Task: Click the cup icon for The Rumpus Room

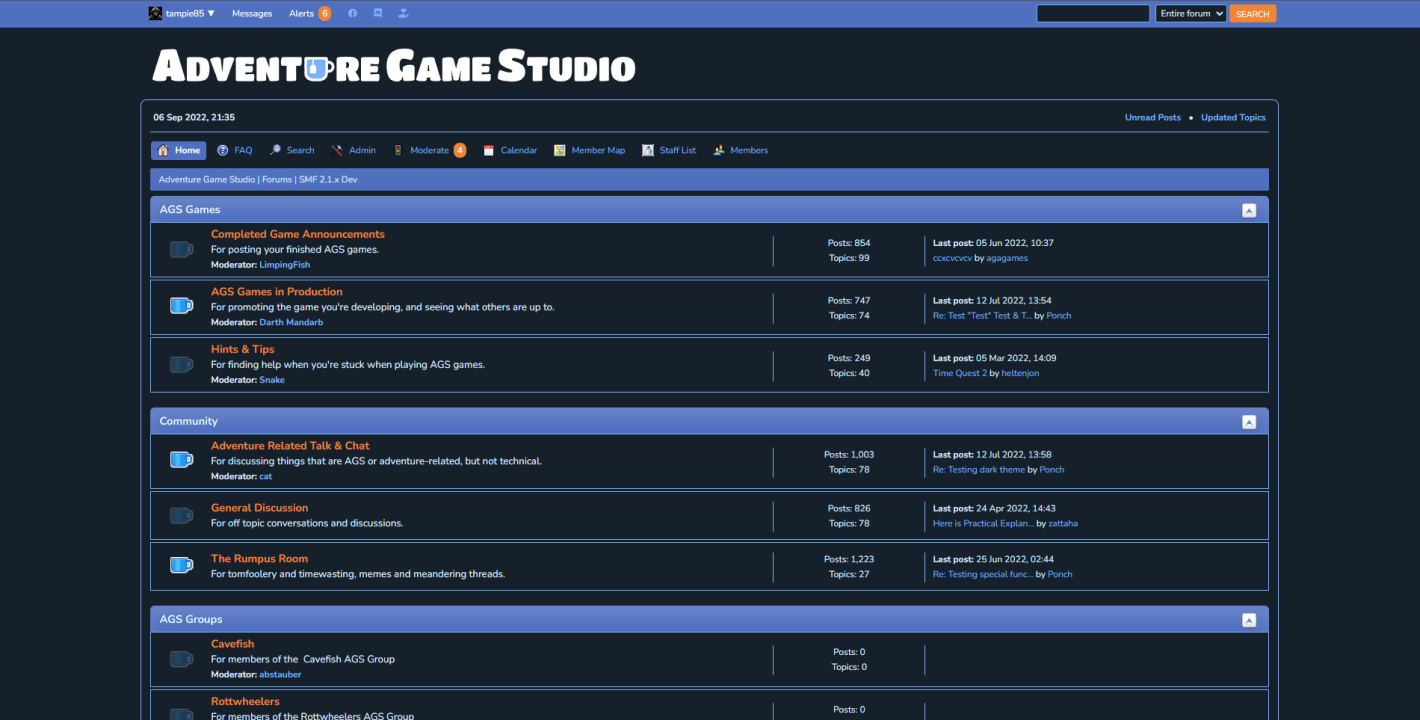Action: 181,566
